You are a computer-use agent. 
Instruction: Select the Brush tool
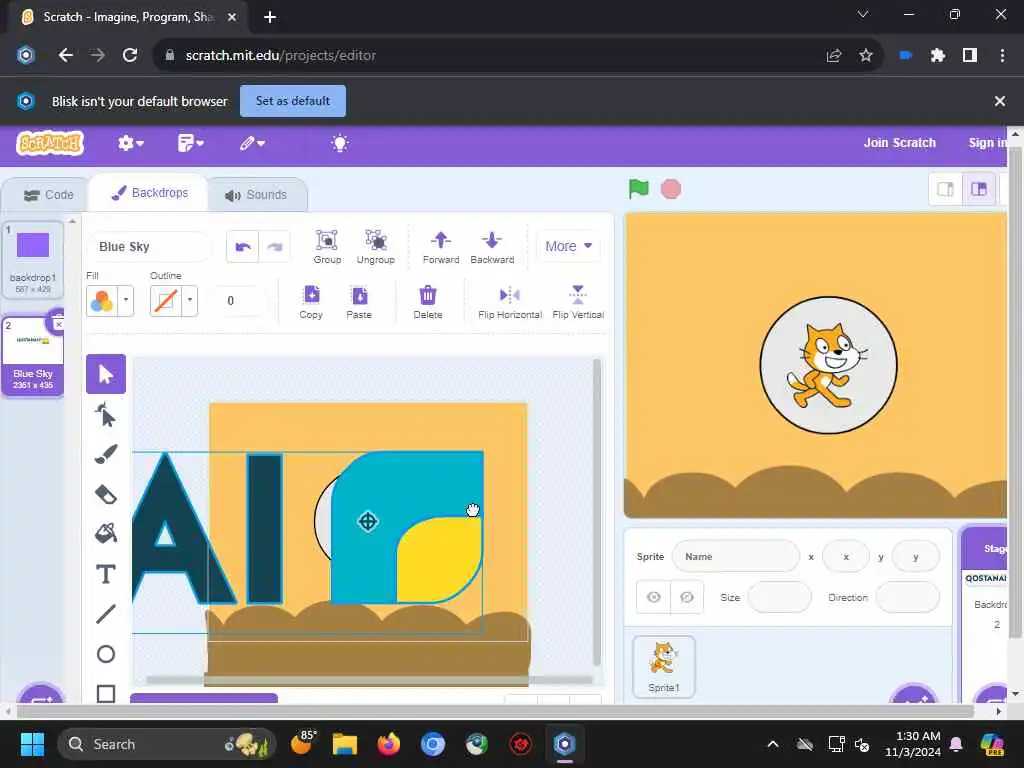[106, 455]
